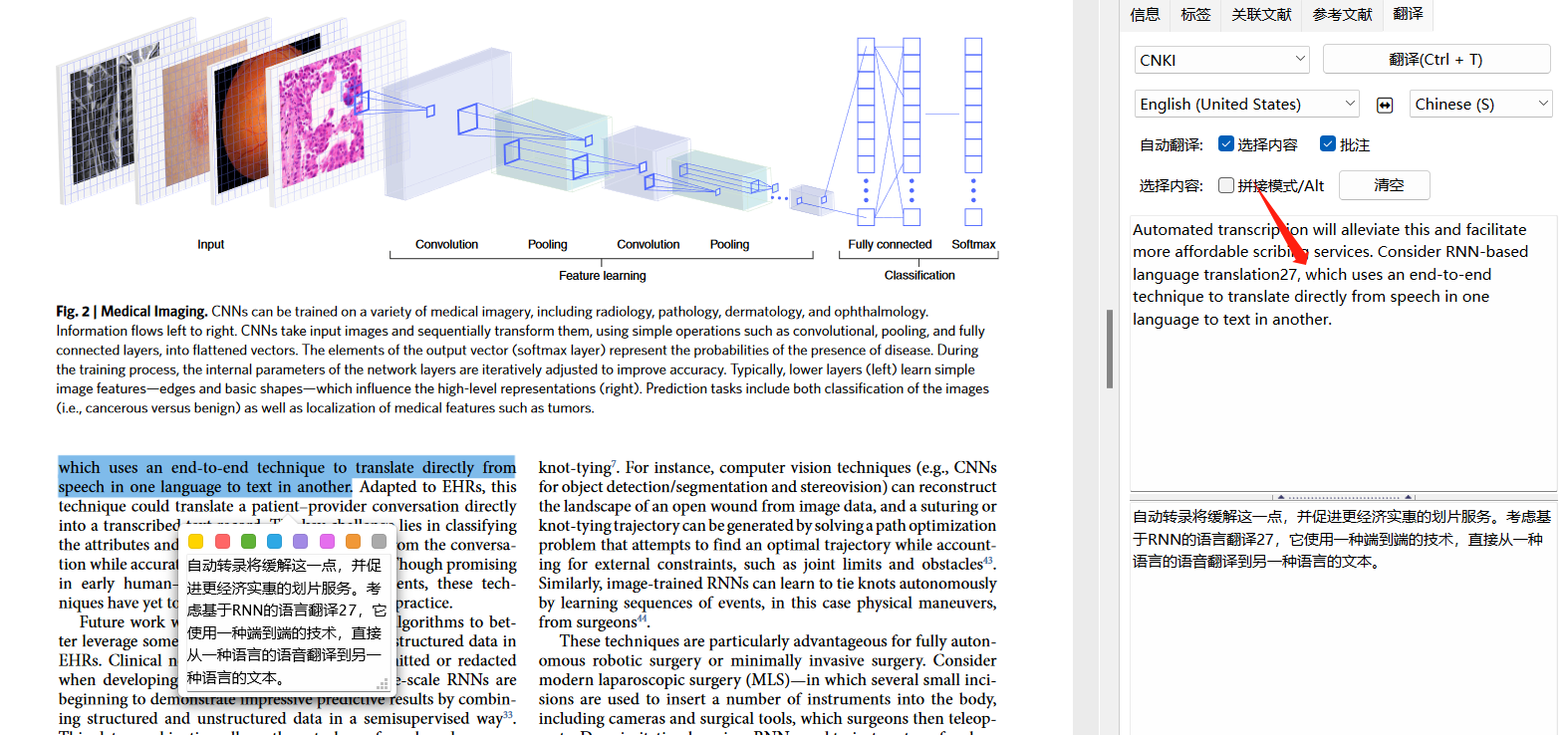Viewport: 1568px width, 735px height.
Task: Open the CNKI translation engine dropdown
Action: tap(1222, 60)
